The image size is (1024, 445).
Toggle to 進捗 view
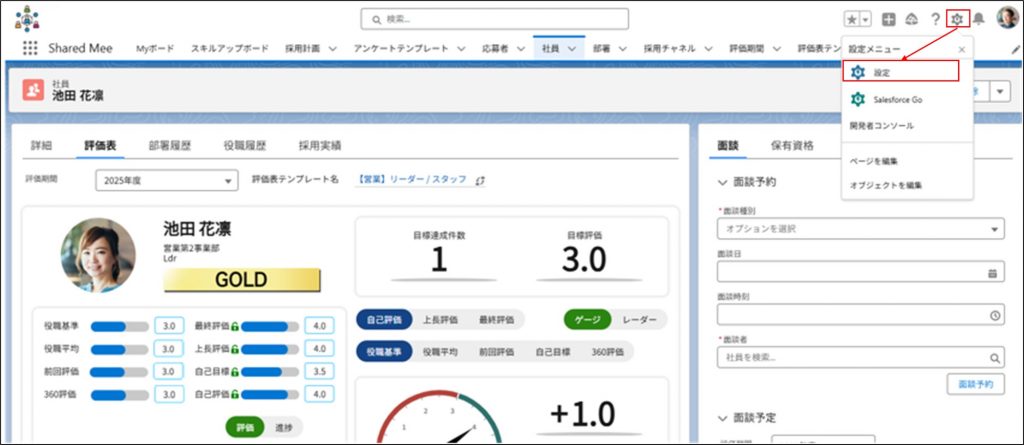pos(284,427)
